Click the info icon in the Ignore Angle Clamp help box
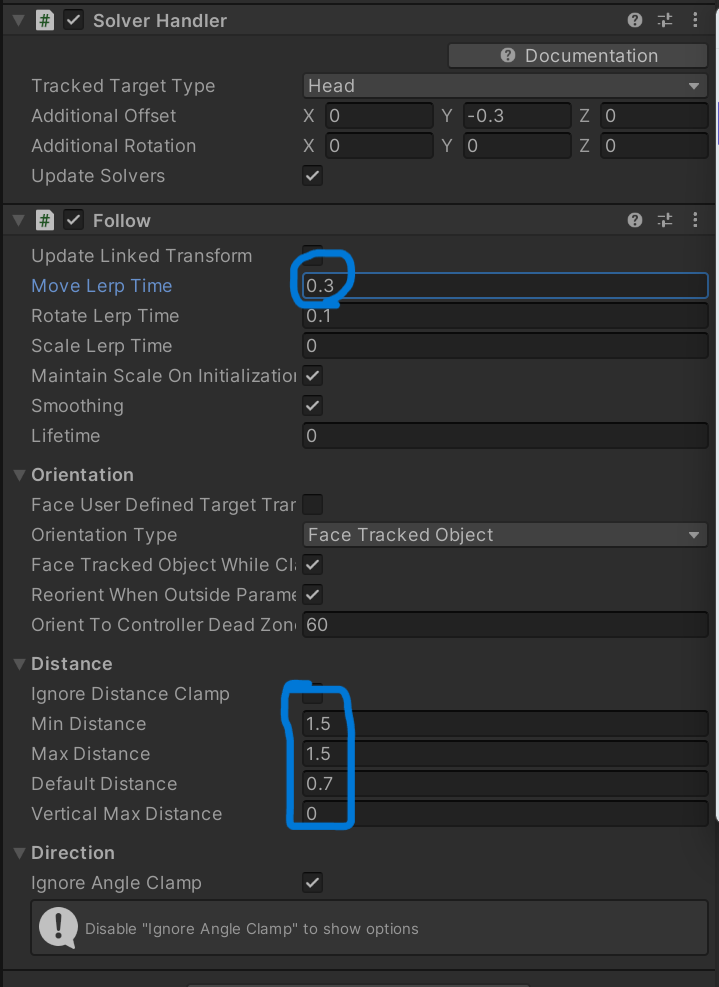 coord(58,928)
